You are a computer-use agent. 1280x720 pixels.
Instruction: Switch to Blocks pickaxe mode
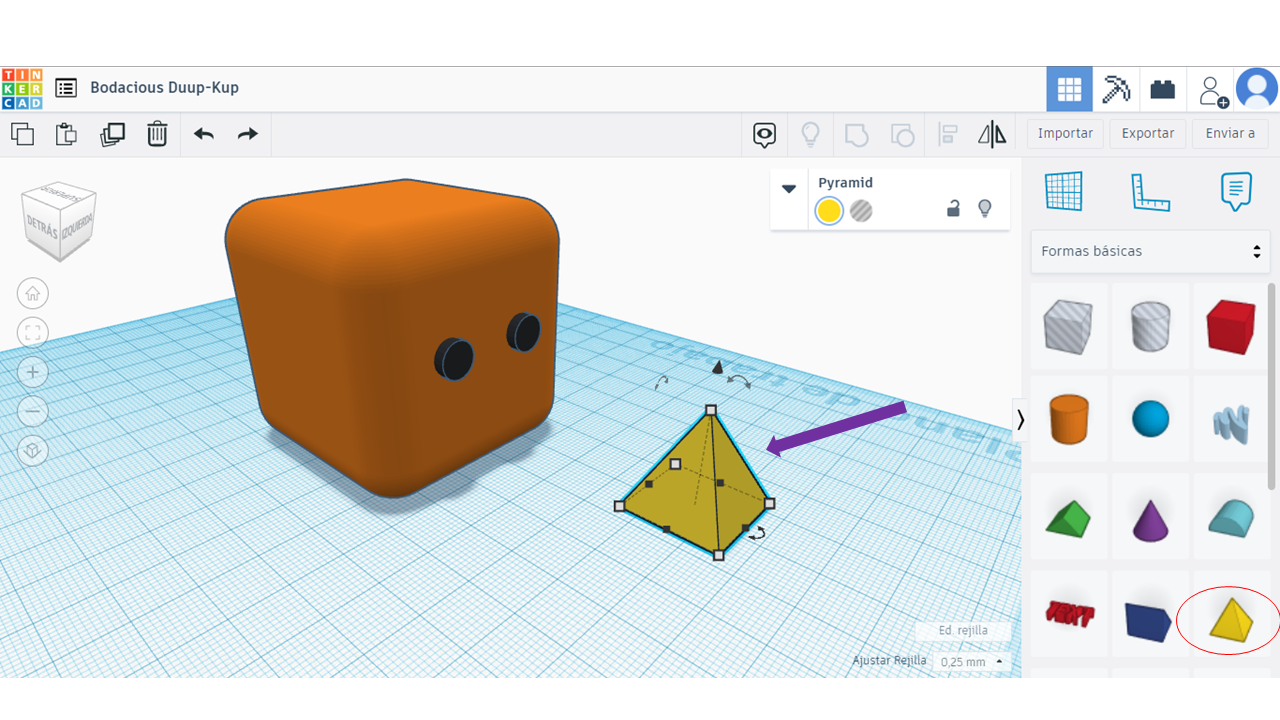click(x=1115, y=89)
